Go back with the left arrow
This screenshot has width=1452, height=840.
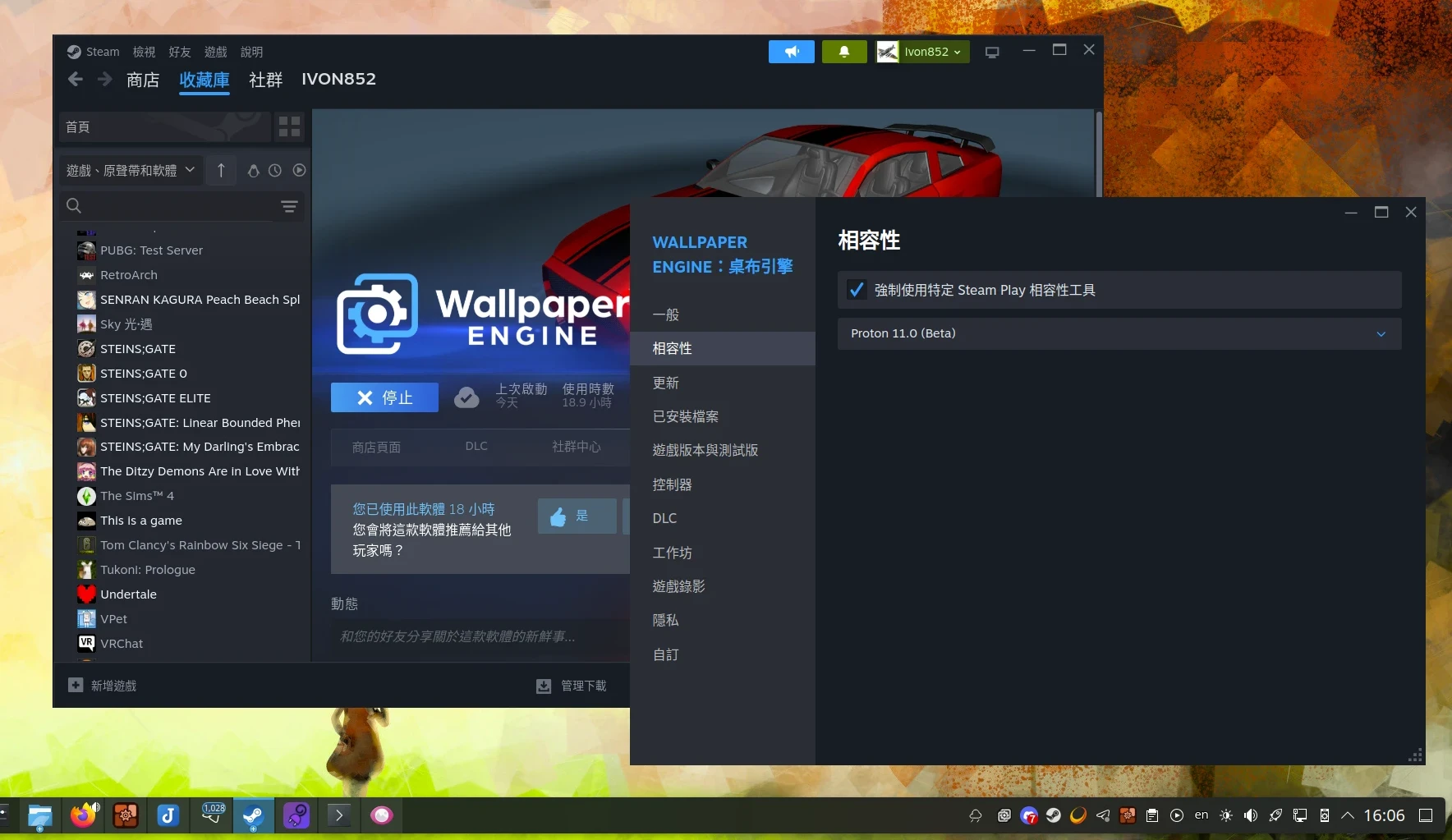pyautogui.click(x=76, y=79)
